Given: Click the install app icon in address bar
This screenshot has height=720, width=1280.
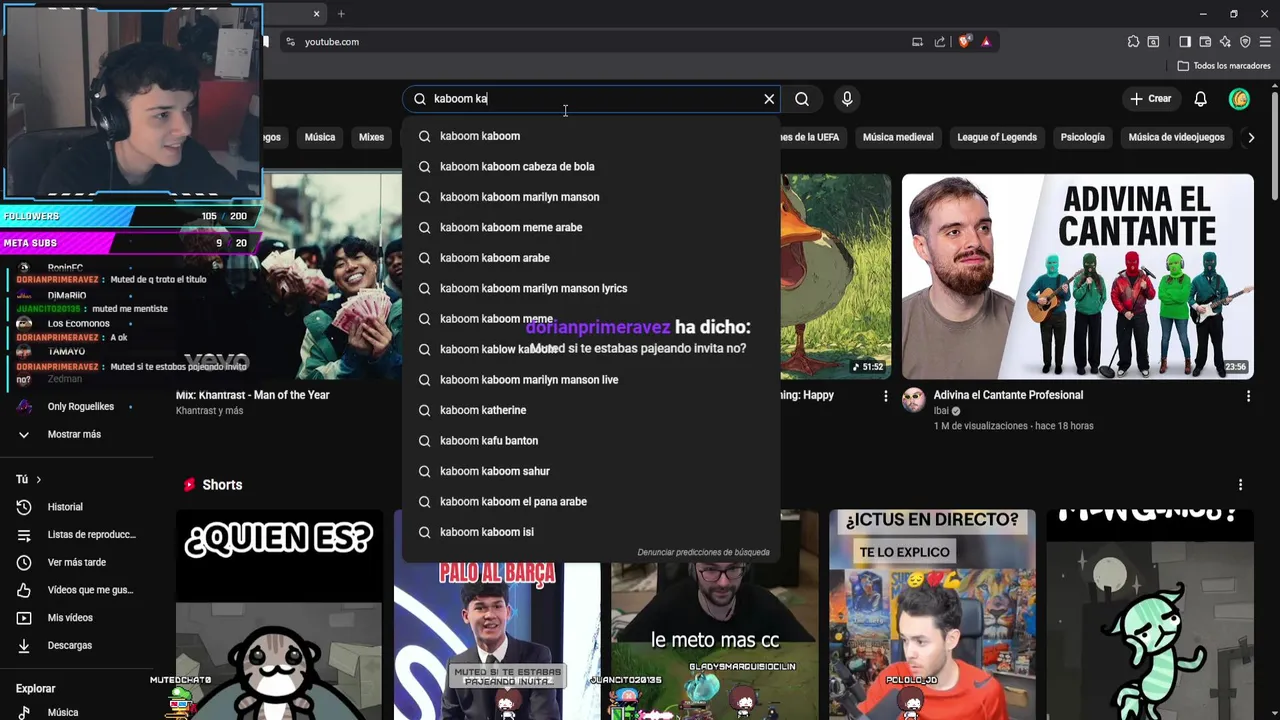Looking at the screenshot, I should (917, 42).
